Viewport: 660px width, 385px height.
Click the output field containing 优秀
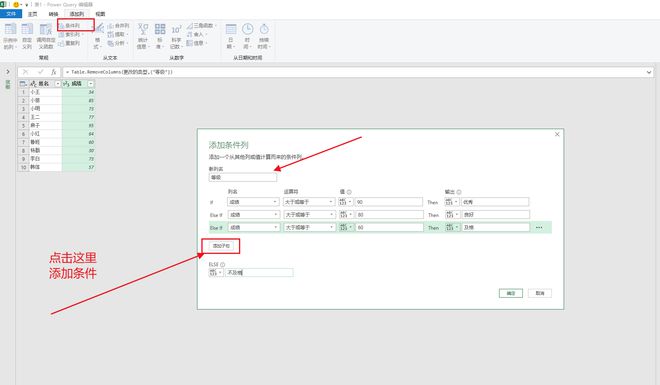(x=495, y=202)
